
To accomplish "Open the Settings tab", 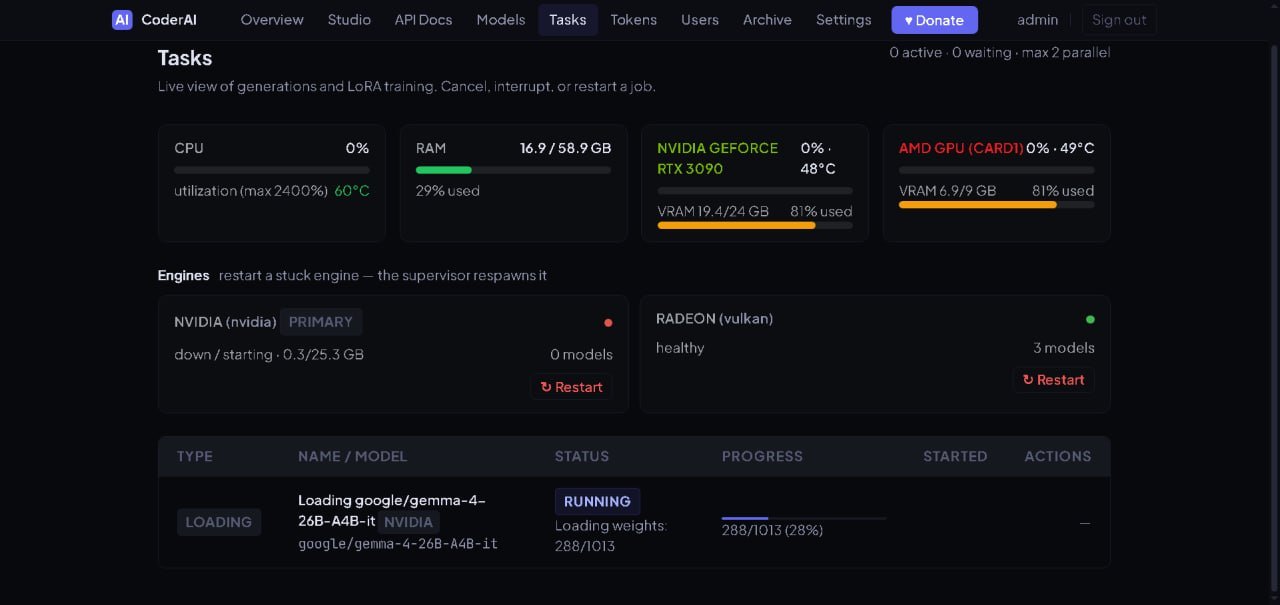I will coord(844,20).
